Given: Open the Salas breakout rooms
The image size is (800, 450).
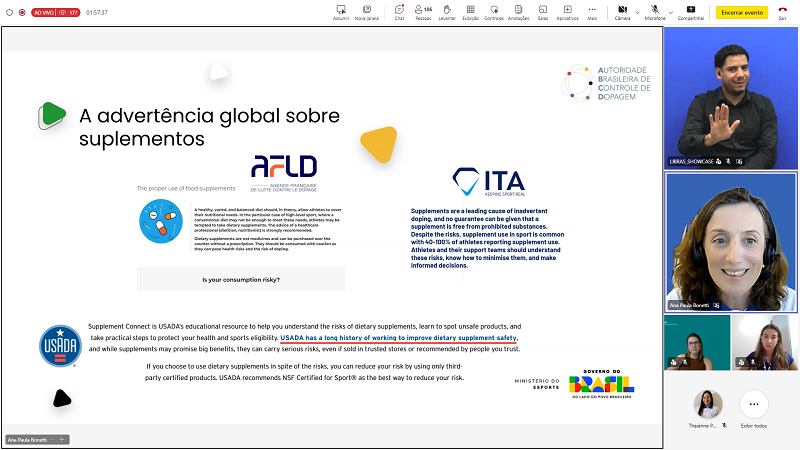Looking at the screenshot, I should 543,10.
